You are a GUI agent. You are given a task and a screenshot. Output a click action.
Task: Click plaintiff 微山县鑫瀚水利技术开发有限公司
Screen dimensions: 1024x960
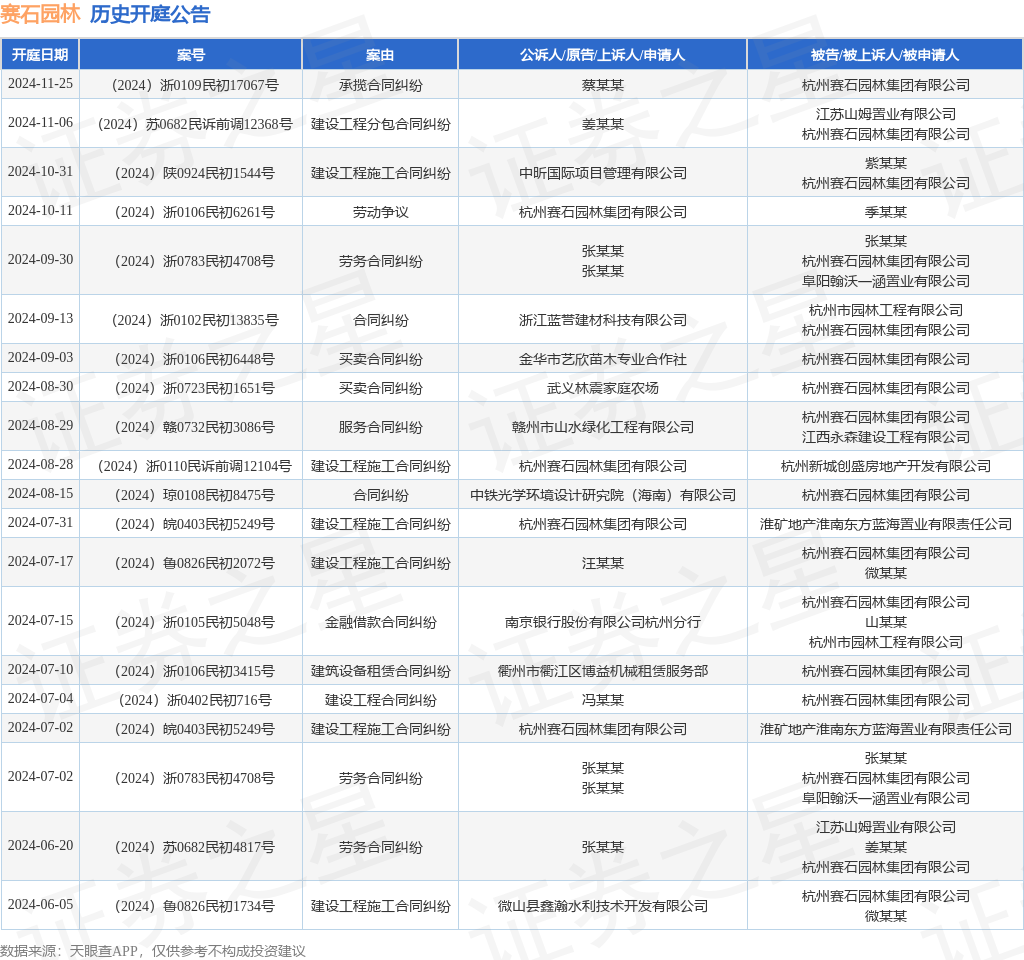click(603, 906)
